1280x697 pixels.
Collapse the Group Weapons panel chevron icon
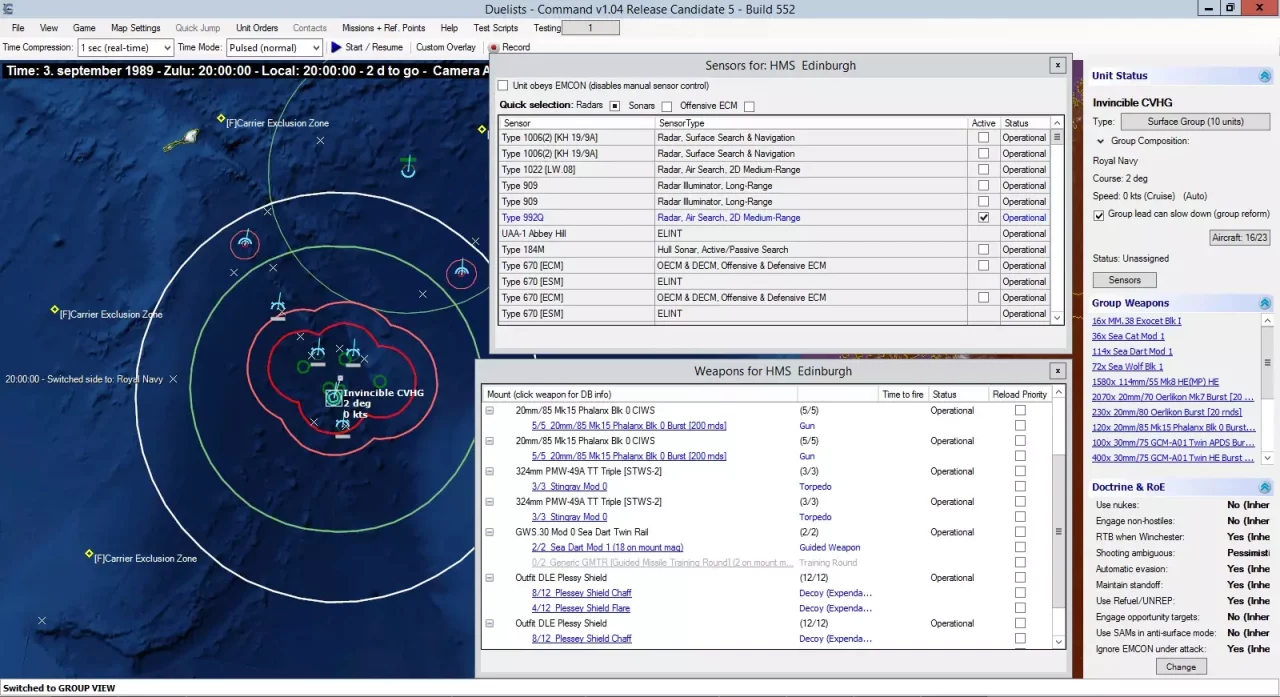click(1264, 302)
